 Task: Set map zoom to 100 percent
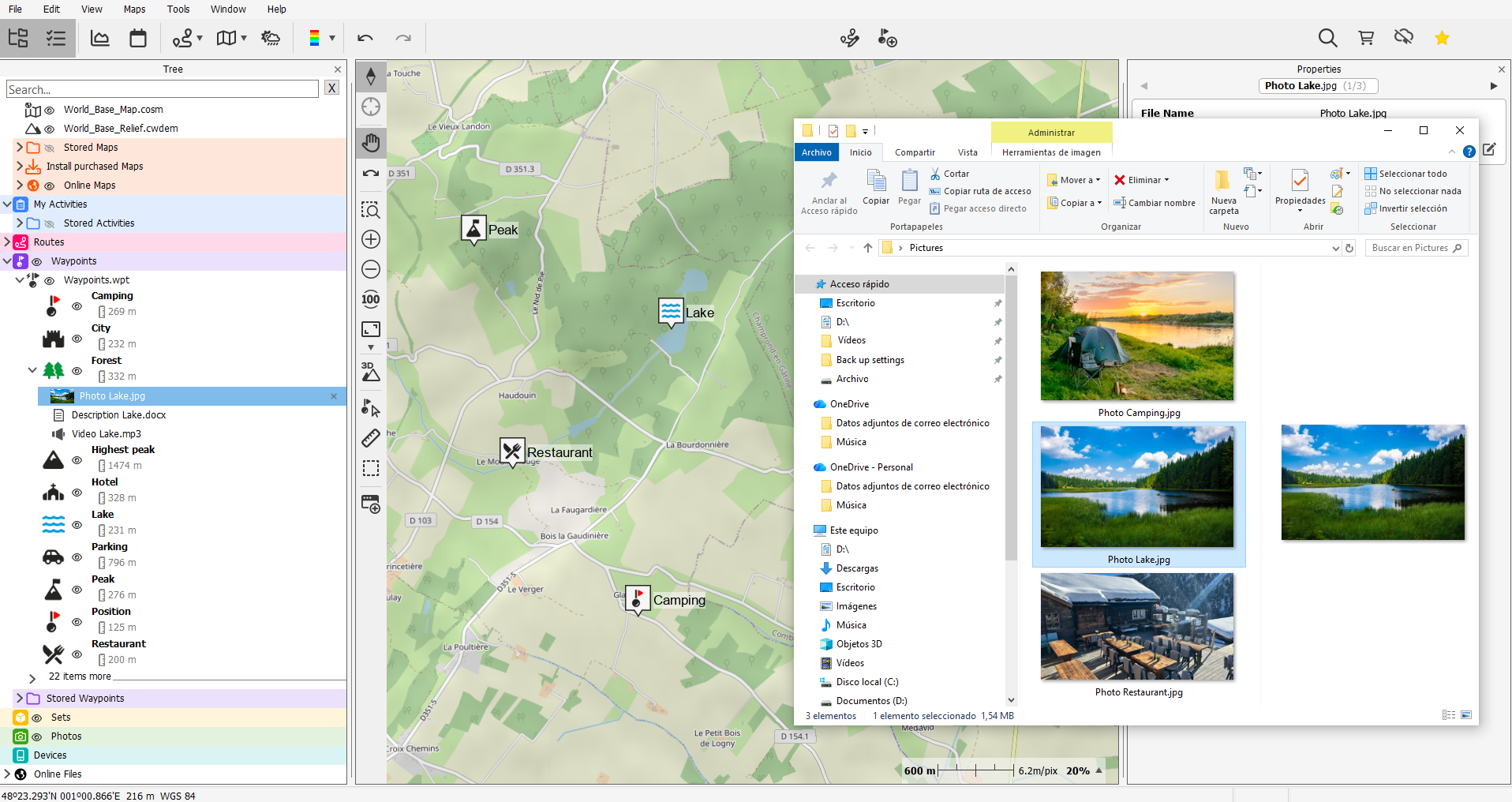coord(371,299)
